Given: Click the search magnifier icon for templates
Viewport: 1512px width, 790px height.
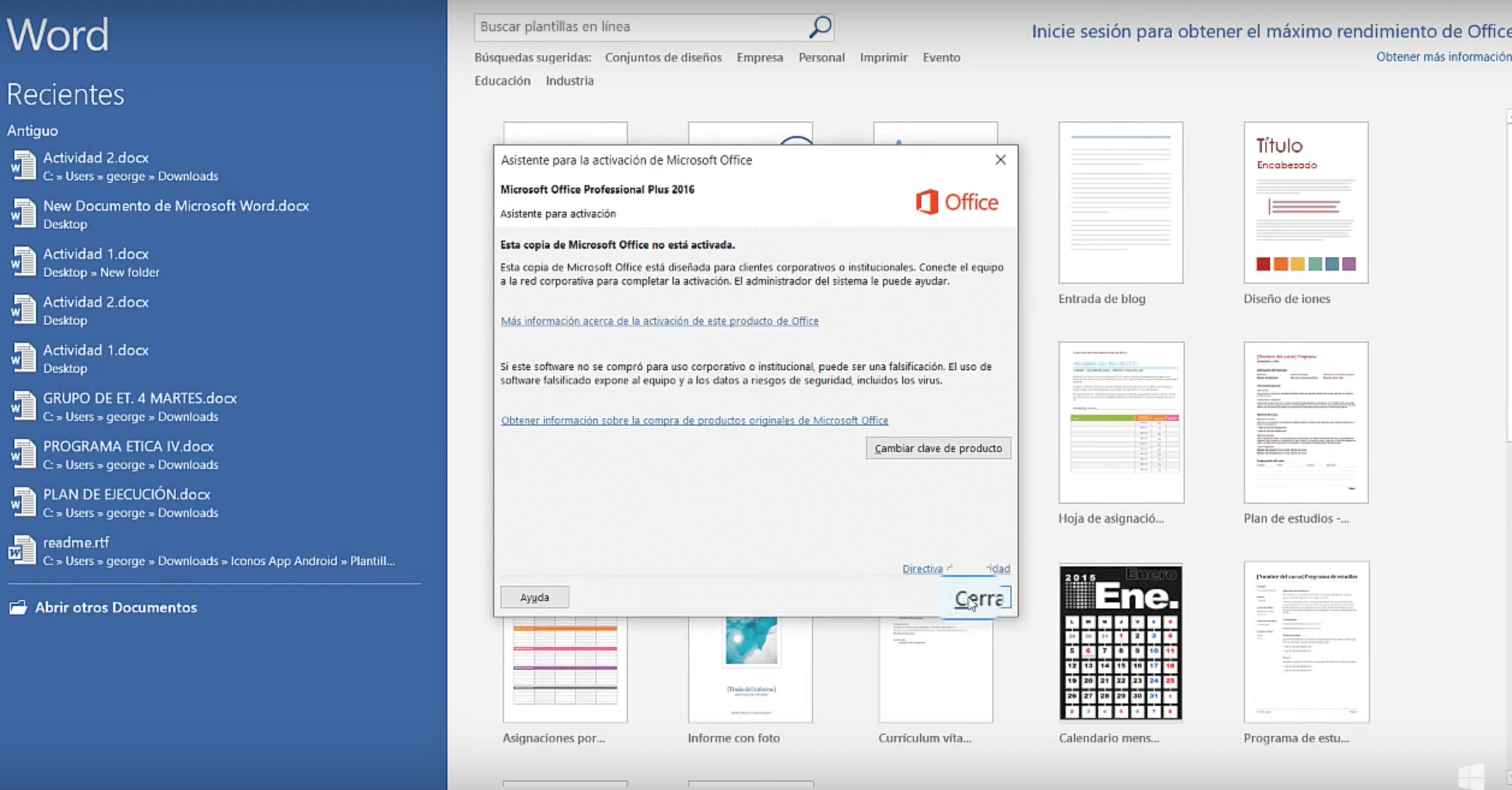Looking at the screenshot, I should pyautogui.click(x=820, y=27).
